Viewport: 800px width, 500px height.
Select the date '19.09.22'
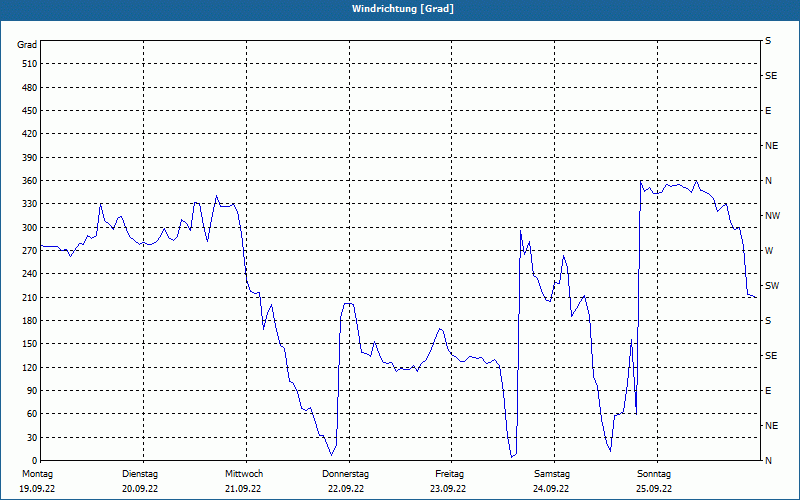pos(37,489)
